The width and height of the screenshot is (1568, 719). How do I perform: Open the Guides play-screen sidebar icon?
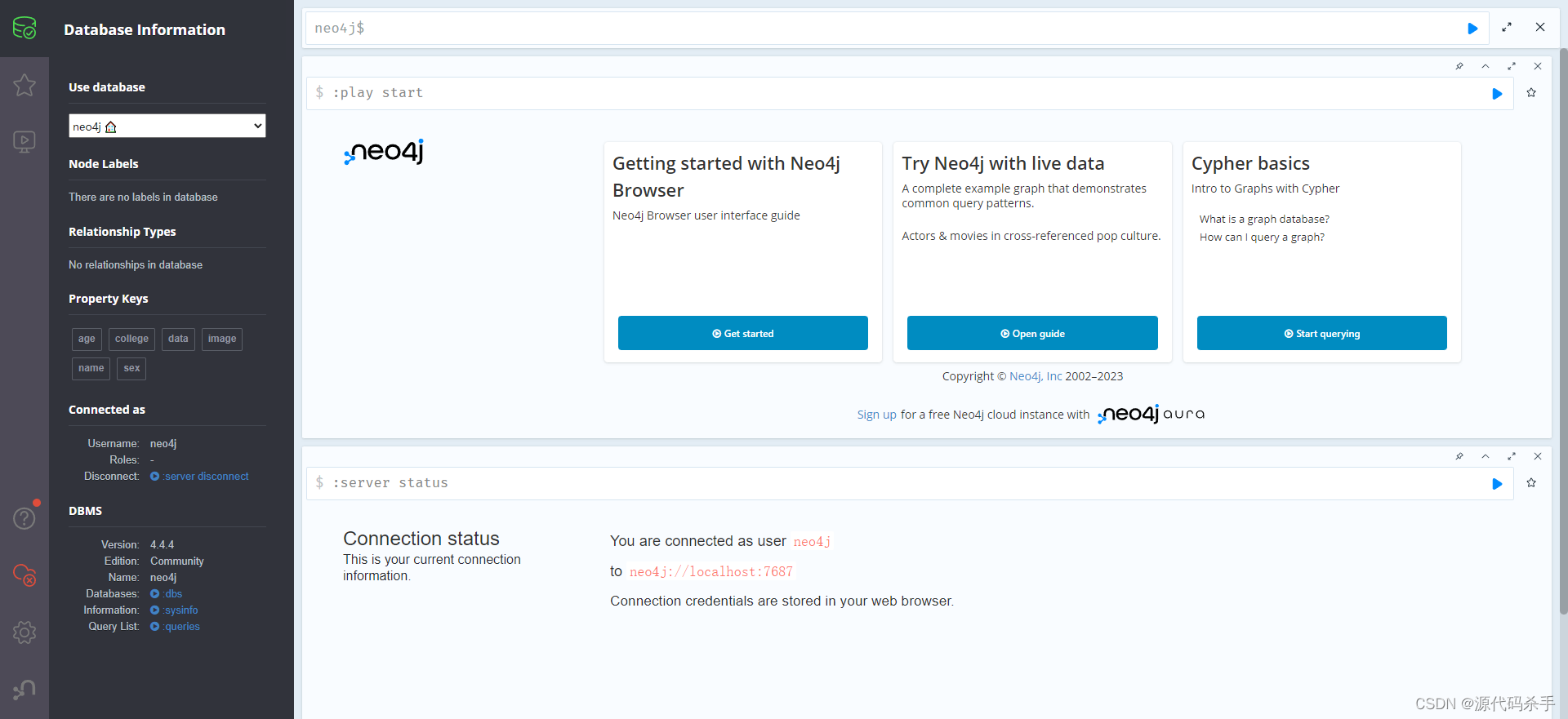[24, 142]
